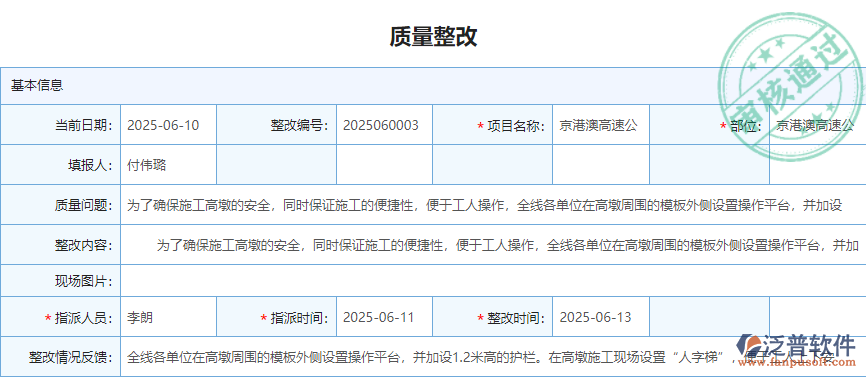Viewport: 866px width, 378px height.
Task: Click the 指派人员 field showing 李朗
Action: click(168, 317)
